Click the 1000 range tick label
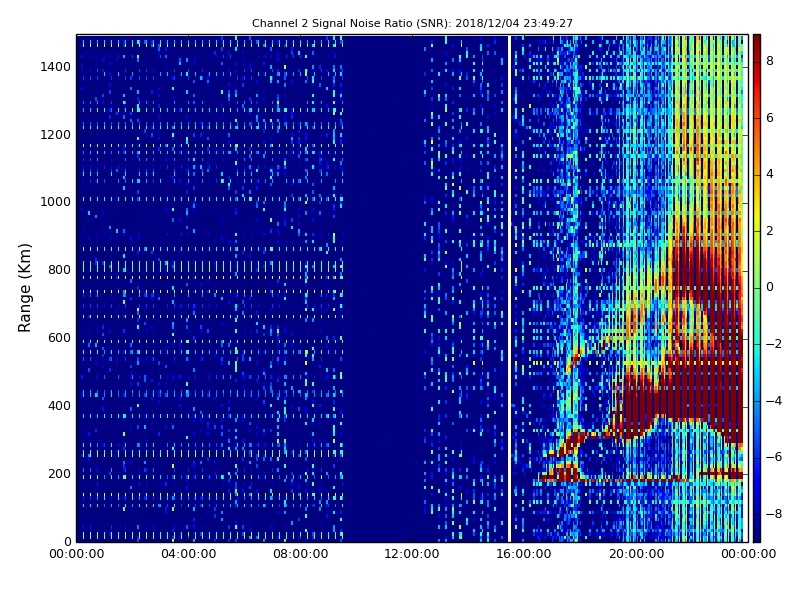 [x=56, y=202]
